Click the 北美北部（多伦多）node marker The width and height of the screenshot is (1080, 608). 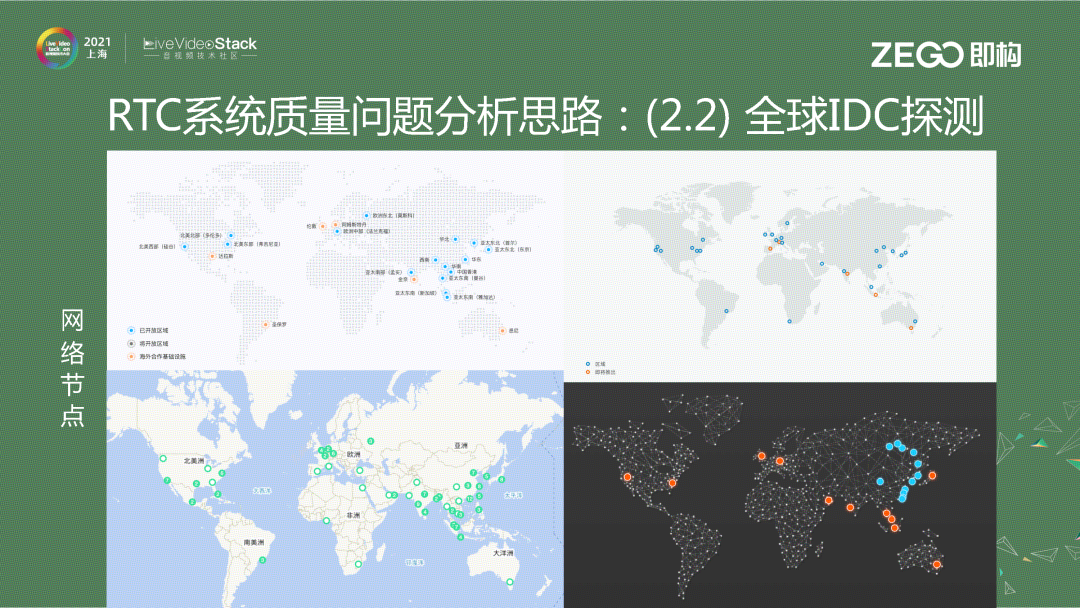point(229,234)
